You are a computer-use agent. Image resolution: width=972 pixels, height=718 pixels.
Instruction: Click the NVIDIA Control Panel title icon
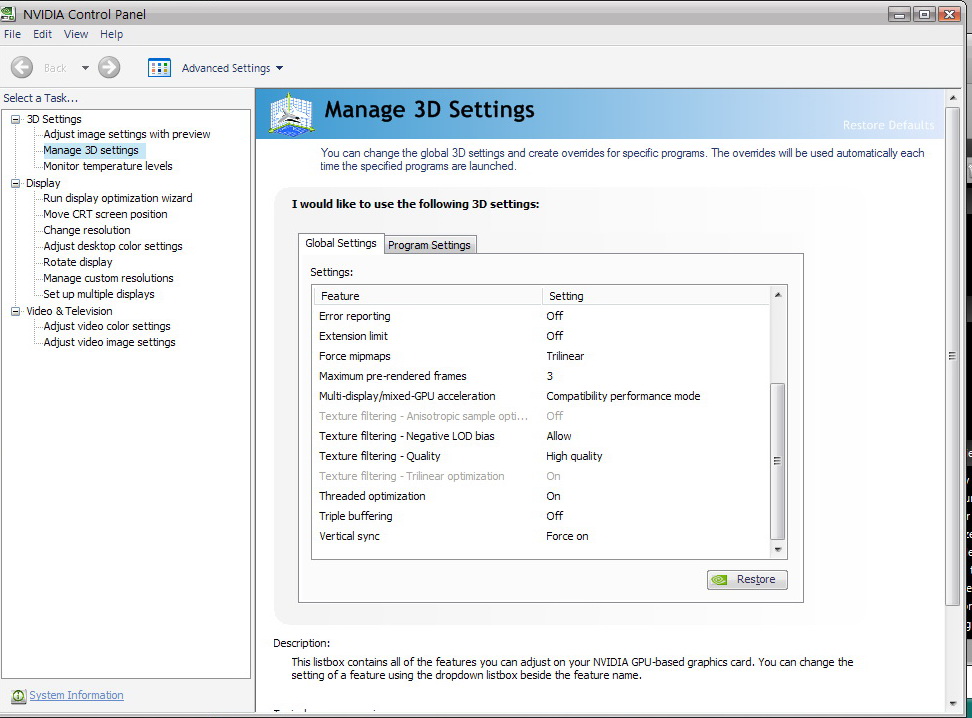(x=9, y=14)
